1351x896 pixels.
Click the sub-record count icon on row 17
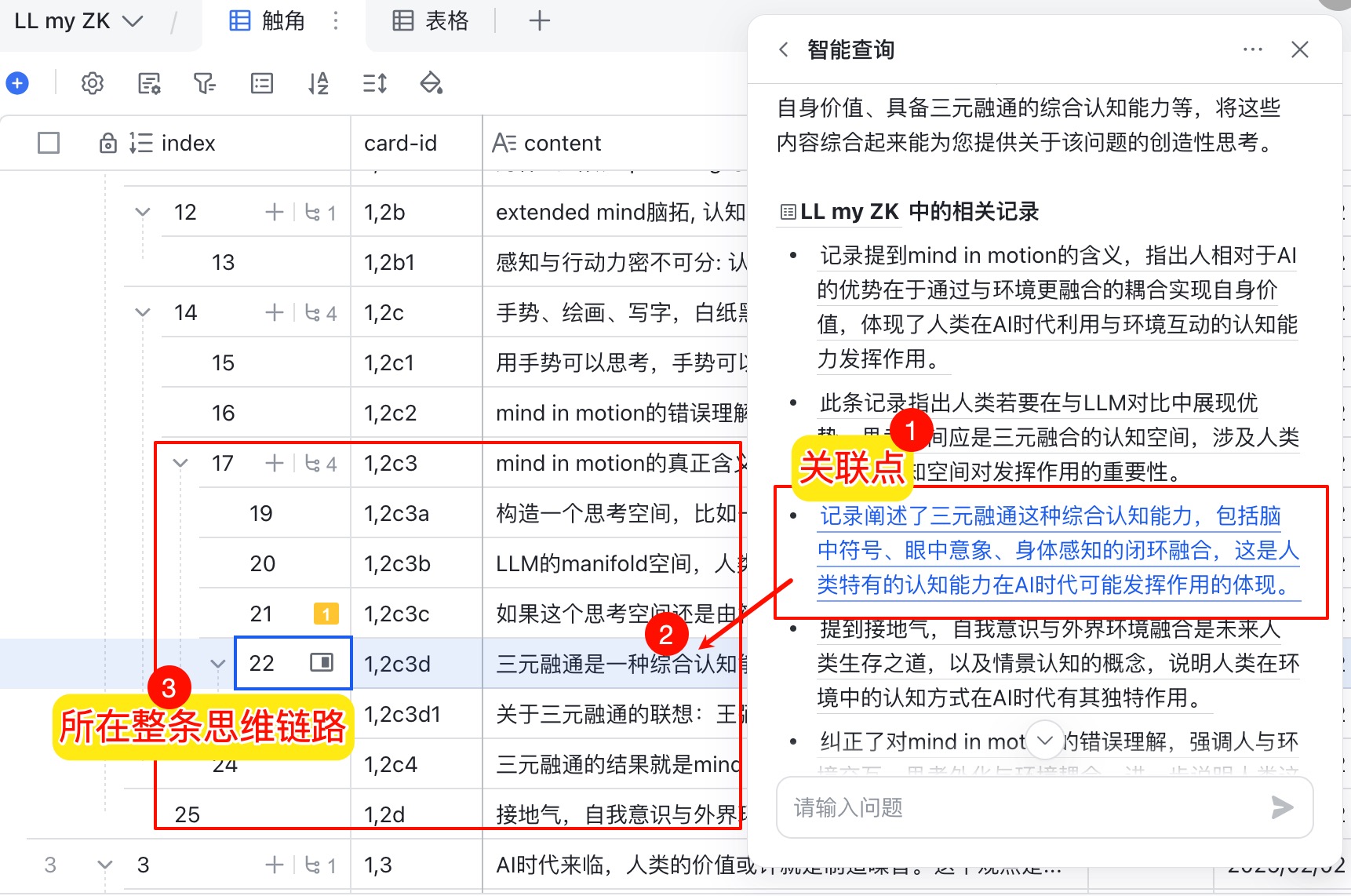tap(321, 464)
